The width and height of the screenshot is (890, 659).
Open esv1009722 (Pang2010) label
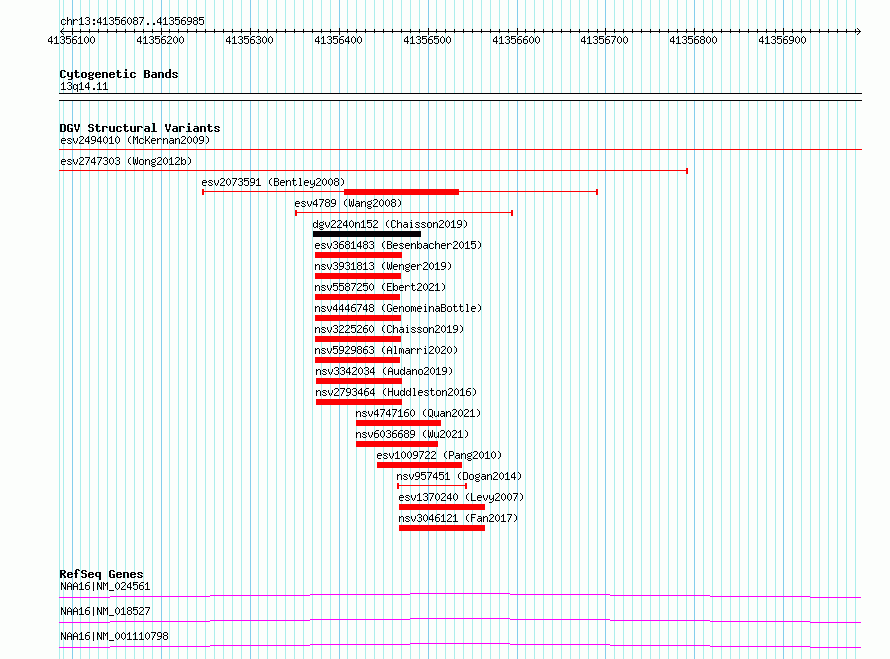click(x=439, y=455)
